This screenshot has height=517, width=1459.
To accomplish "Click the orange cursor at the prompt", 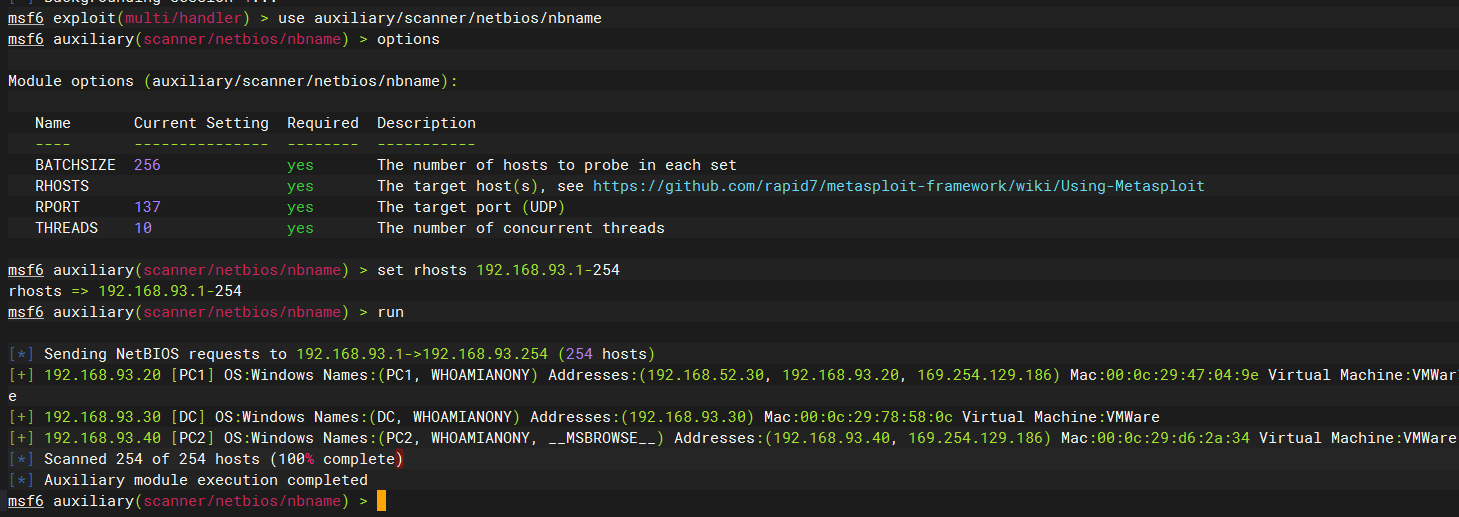I will click(381, 501).
